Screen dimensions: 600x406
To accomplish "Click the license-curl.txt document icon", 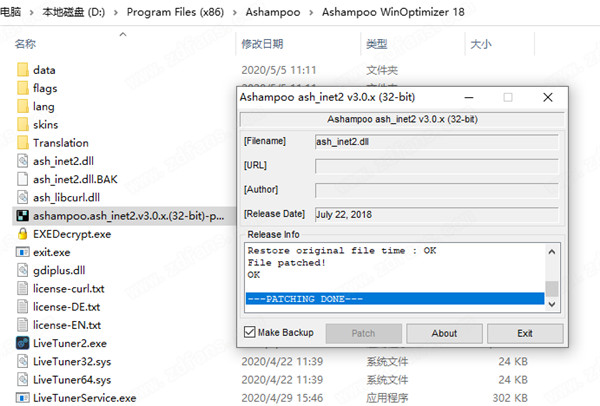I will tap(23, 289).
